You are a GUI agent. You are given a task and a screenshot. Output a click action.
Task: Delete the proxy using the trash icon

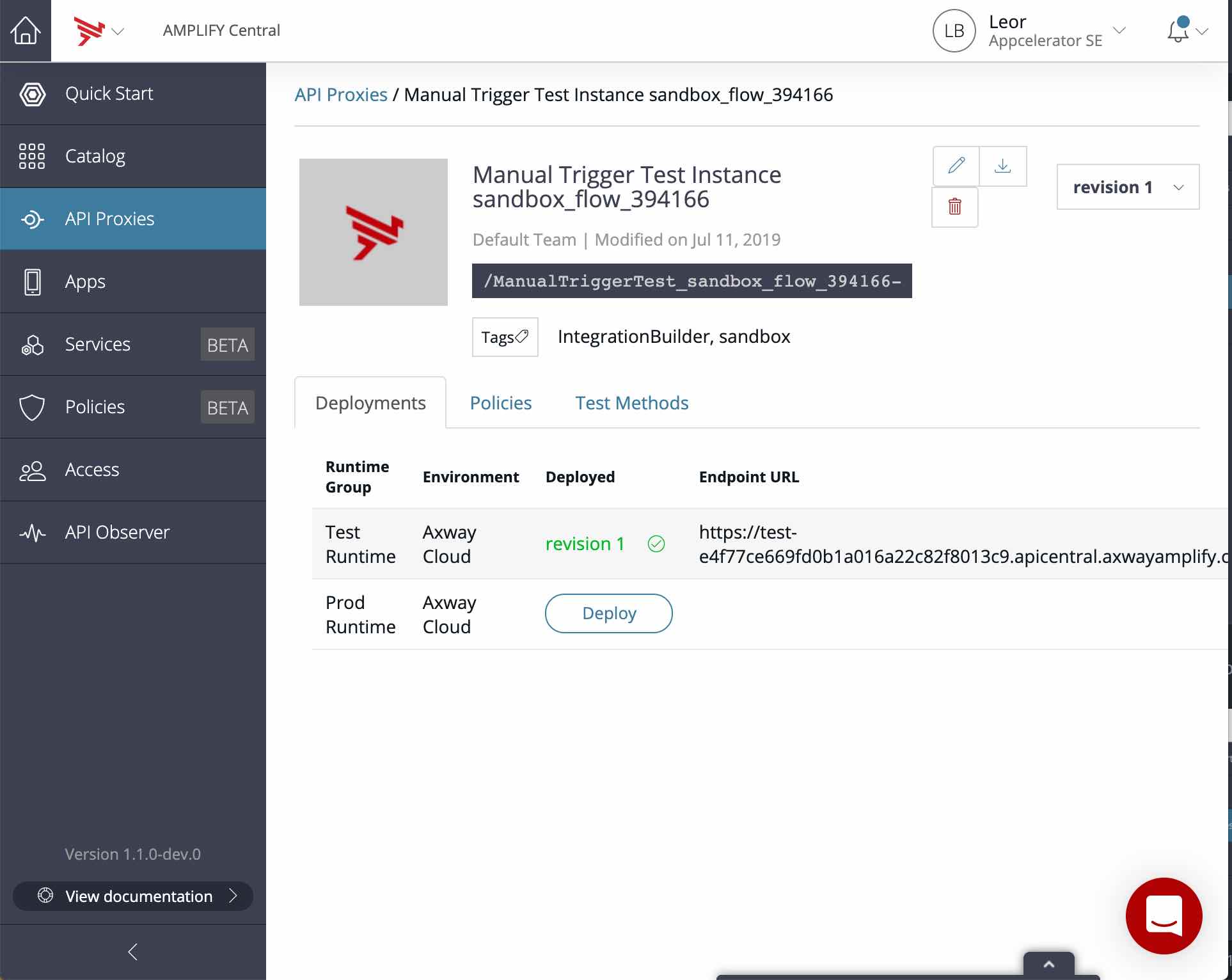click(955, 207)
